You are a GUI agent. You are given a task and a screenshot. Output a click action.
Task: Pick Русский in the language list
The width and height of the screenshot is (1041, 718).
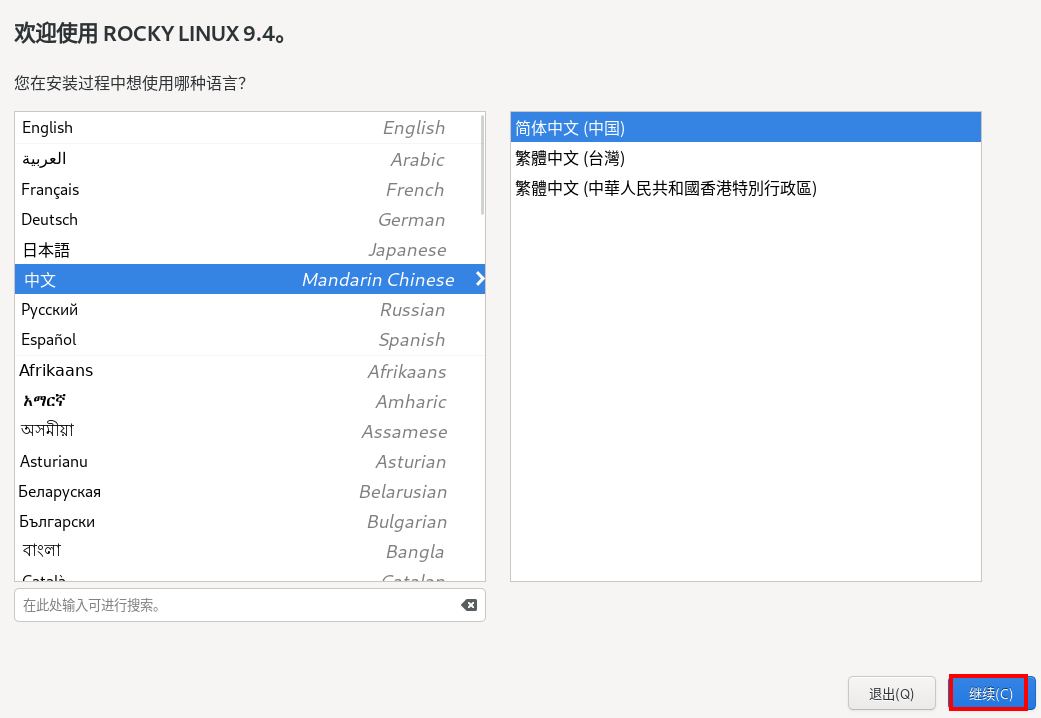tap(248, 310)
